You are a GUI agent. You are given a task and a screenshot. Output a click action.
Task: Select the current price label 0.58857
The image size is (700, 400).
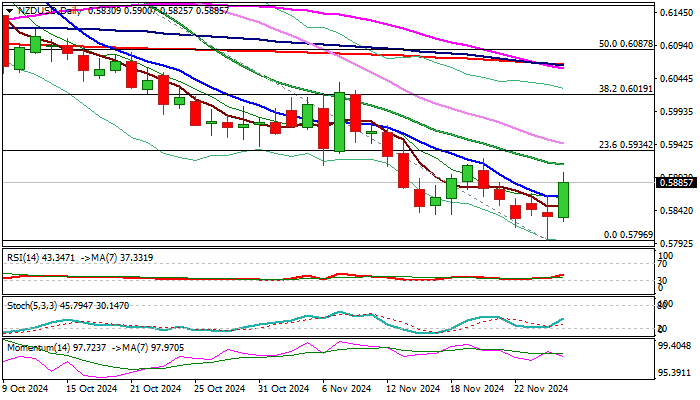tap(676, 182)
